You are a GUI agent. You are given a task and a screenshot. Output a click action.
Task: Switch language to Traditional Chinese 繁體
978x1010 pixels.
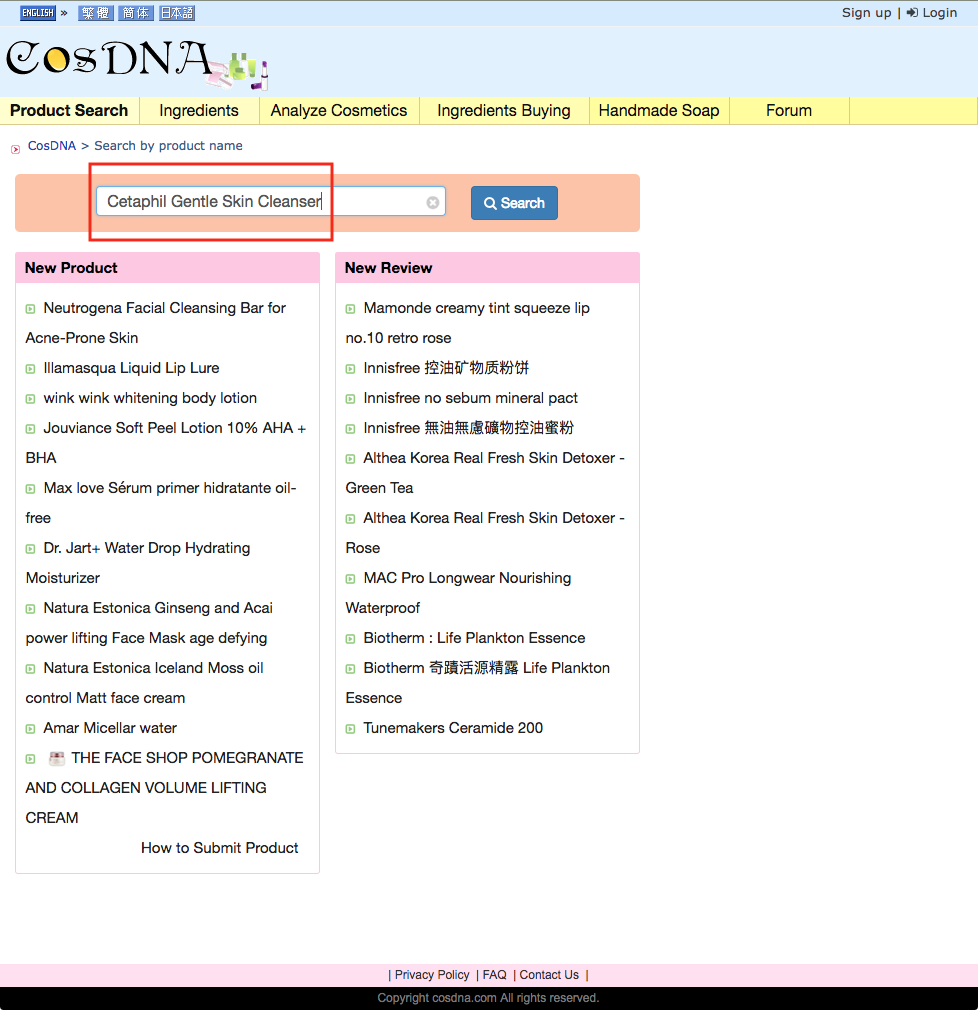96,13
